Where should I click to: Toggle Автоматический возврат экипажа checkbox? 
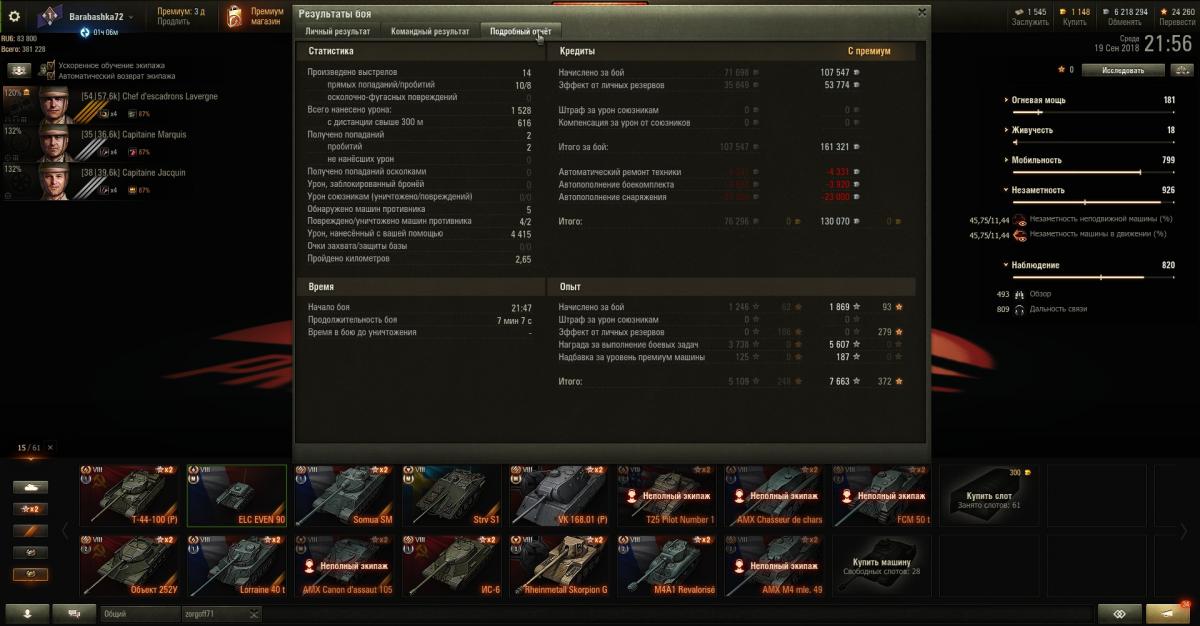(51, 75)
